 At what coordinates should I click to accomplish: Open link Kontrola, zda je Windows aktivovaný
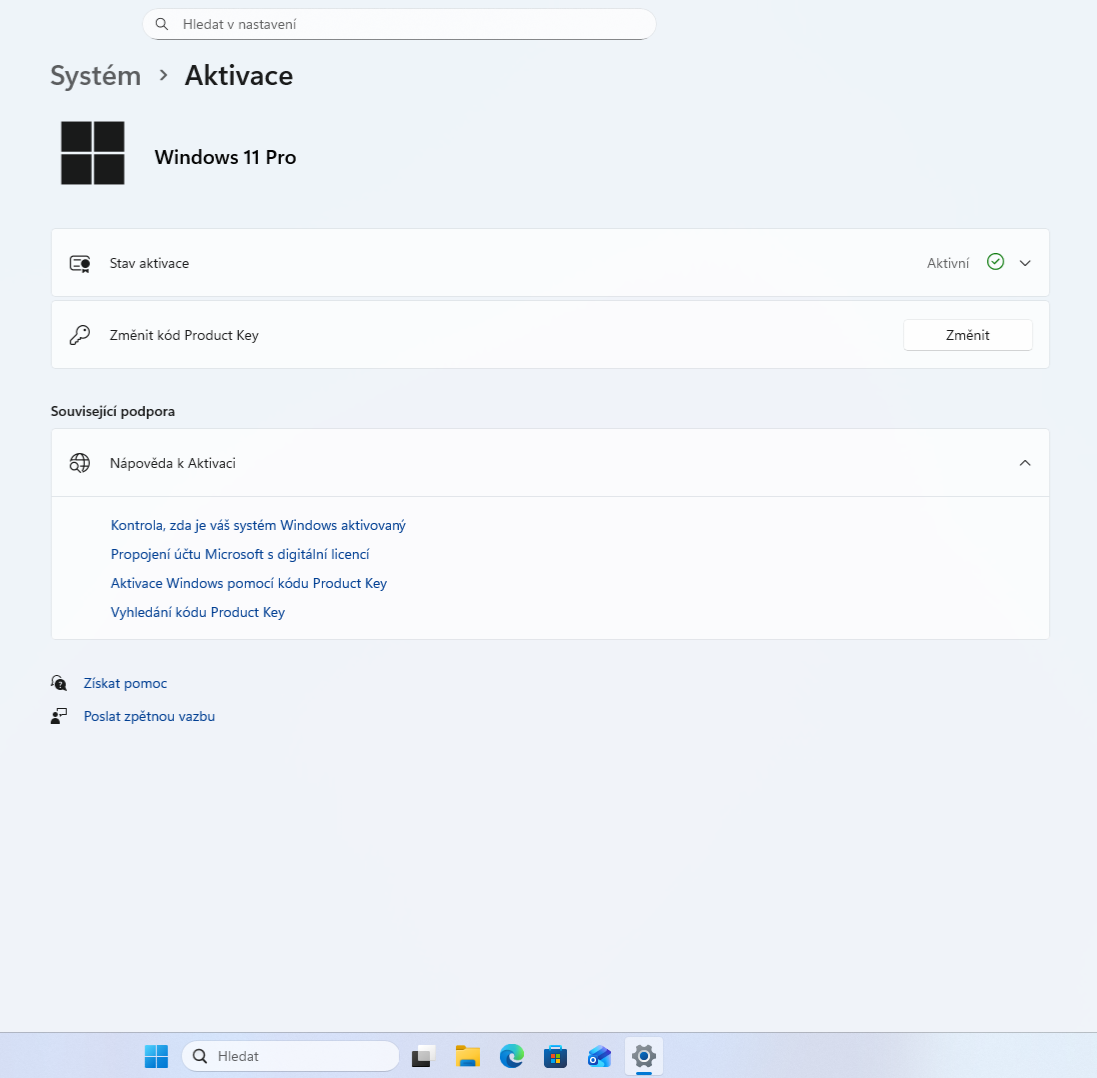point(258,525)
